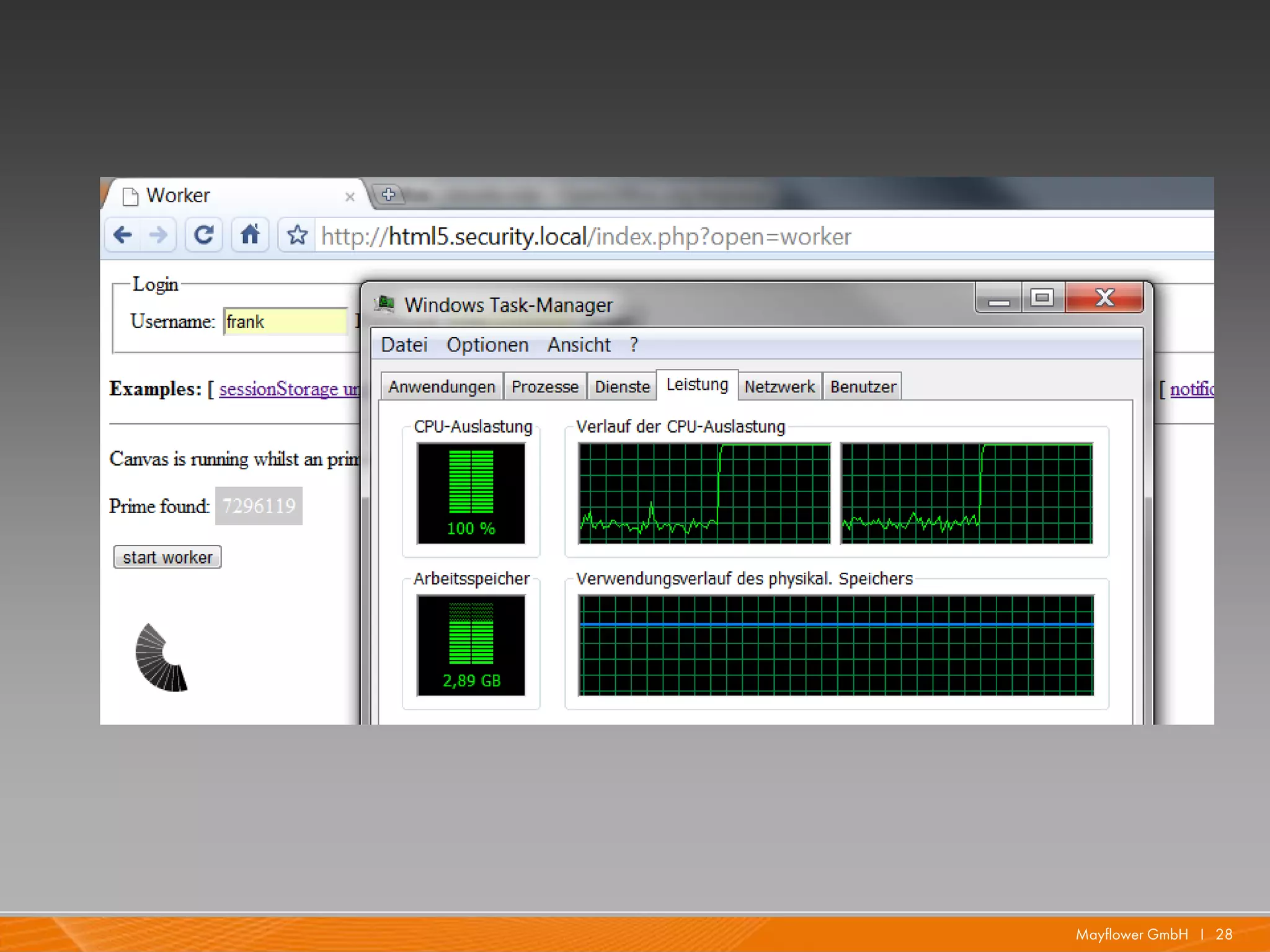Switch to the Prozesse tab
The width and height of the screenshot is (1270, 952).
click(544, 387)
